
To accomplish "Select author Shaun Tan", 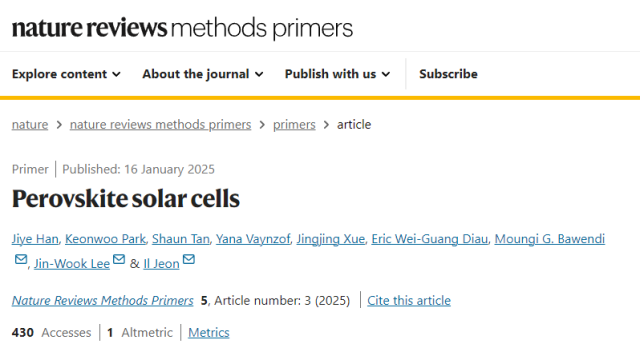I will [181, 239].
